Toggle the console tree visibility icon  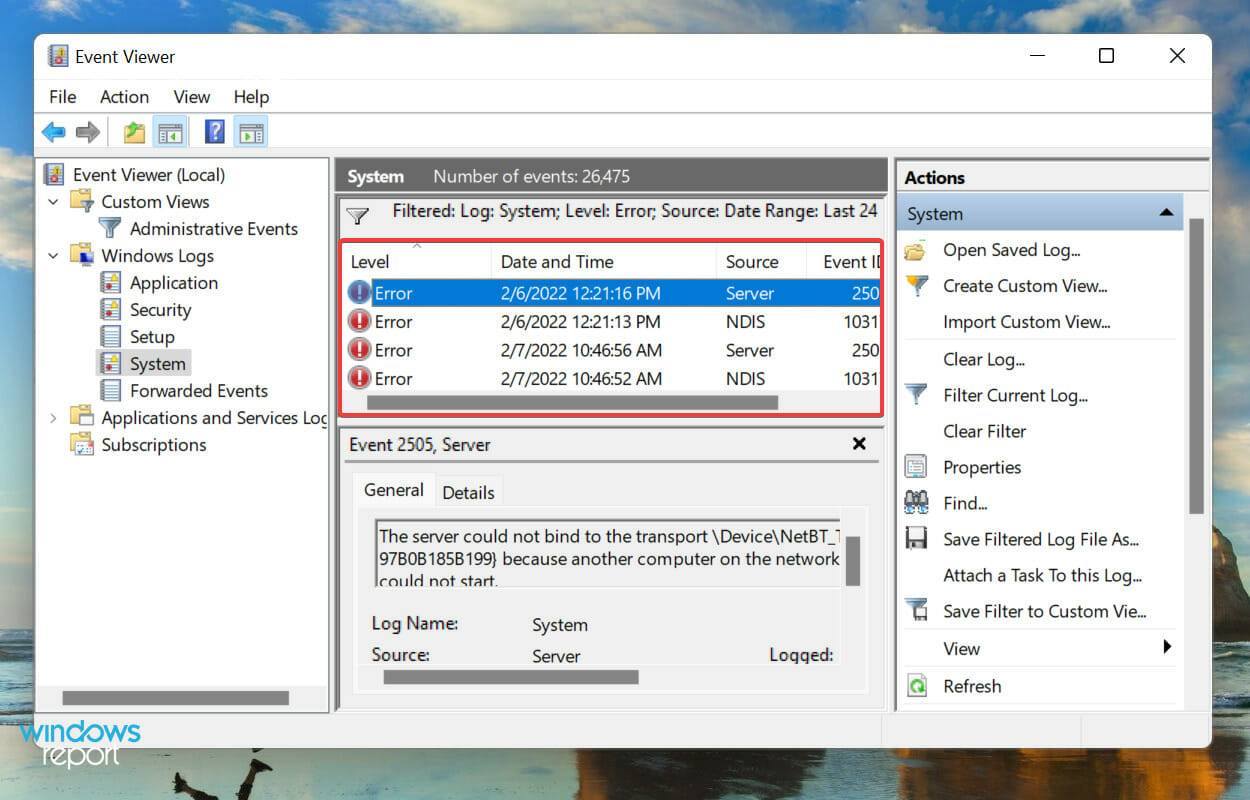[x=171, y=131]
